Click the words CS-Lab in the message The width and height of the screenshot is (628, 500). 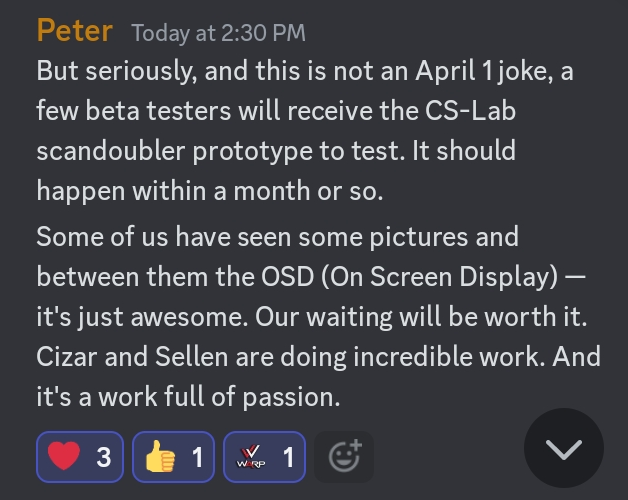click(470, 110)
